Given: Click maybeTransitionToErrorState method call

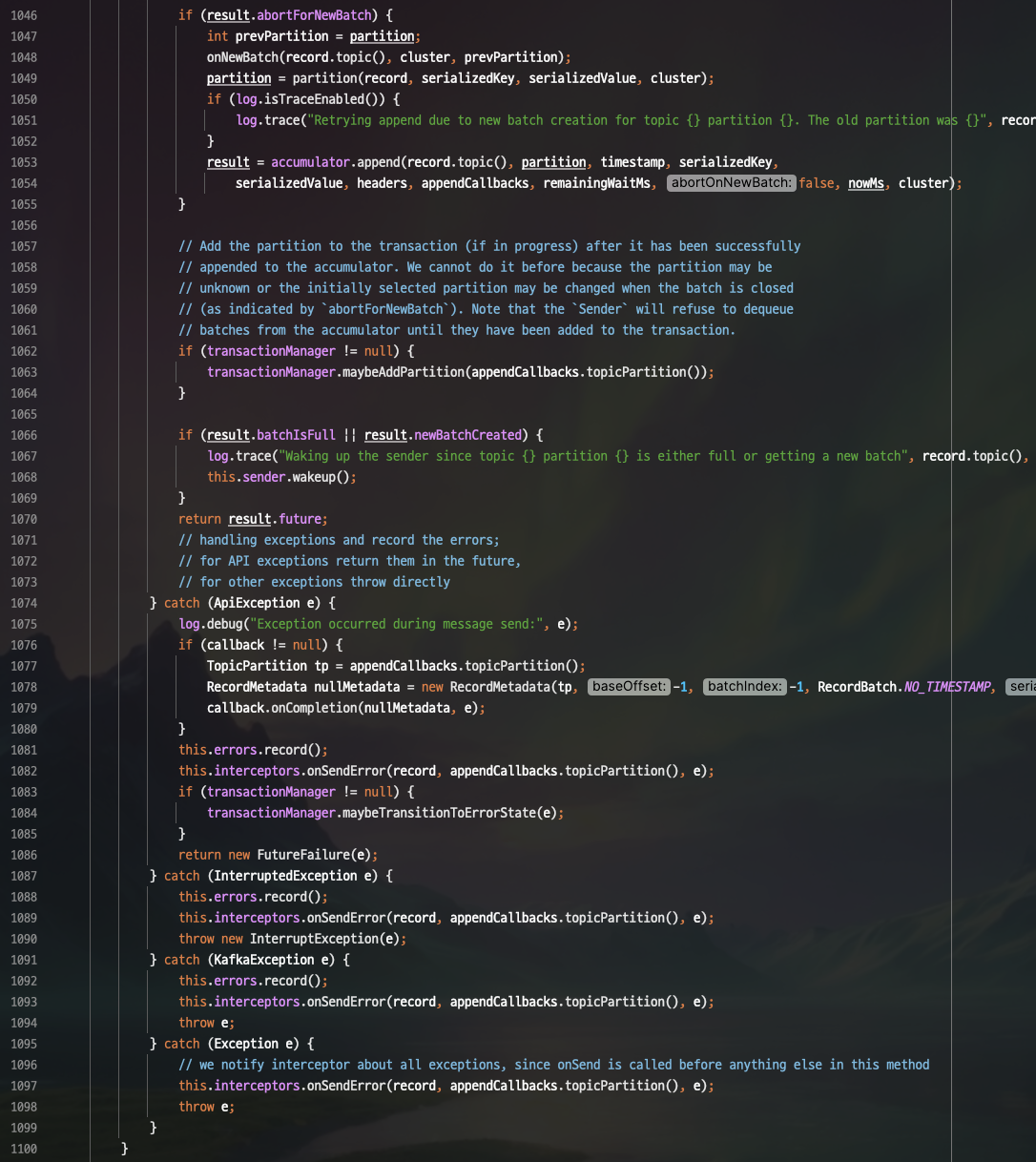Looking at the screenshot, I should [x=439, y=813].
